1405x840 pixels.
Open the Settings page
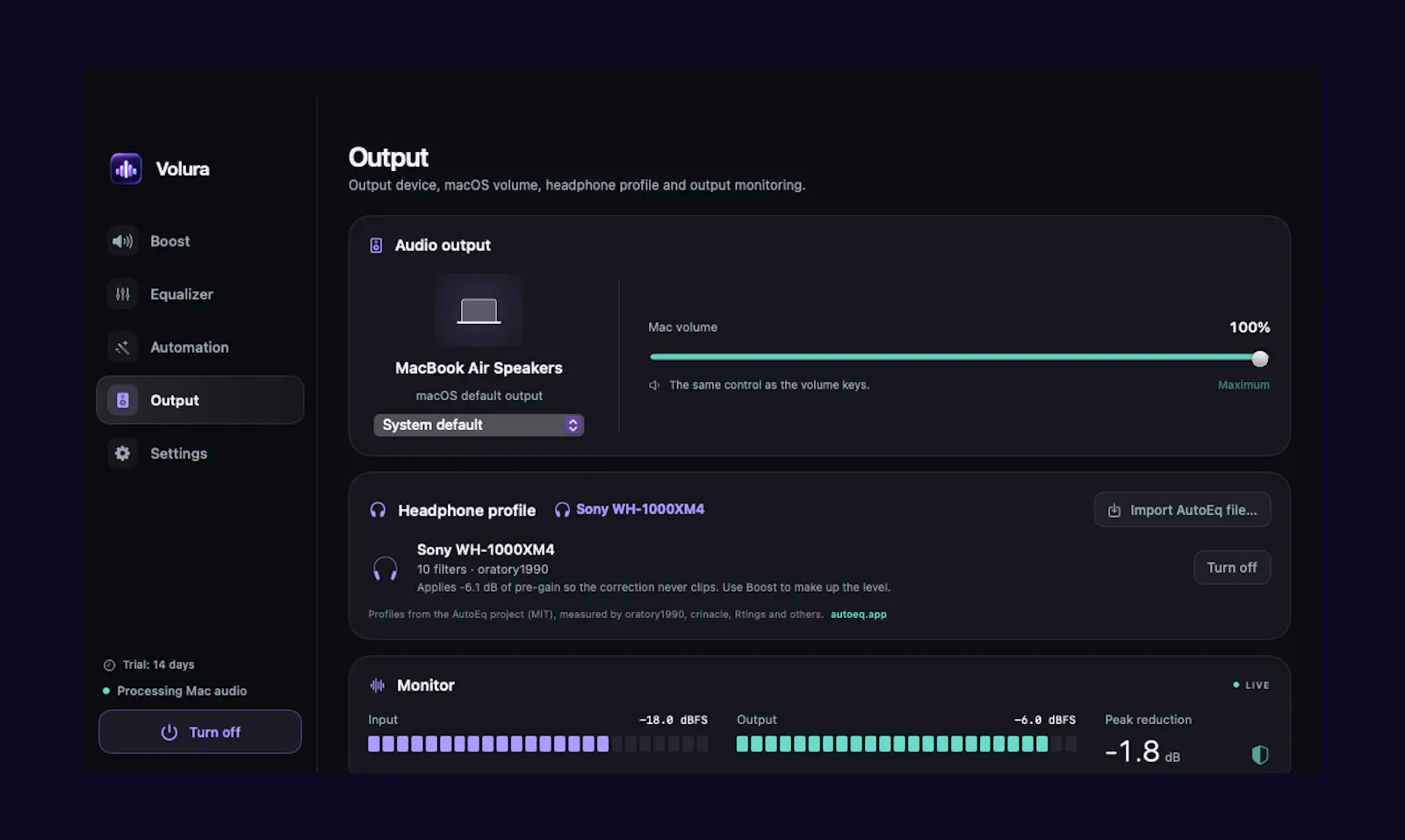(200, 453)
